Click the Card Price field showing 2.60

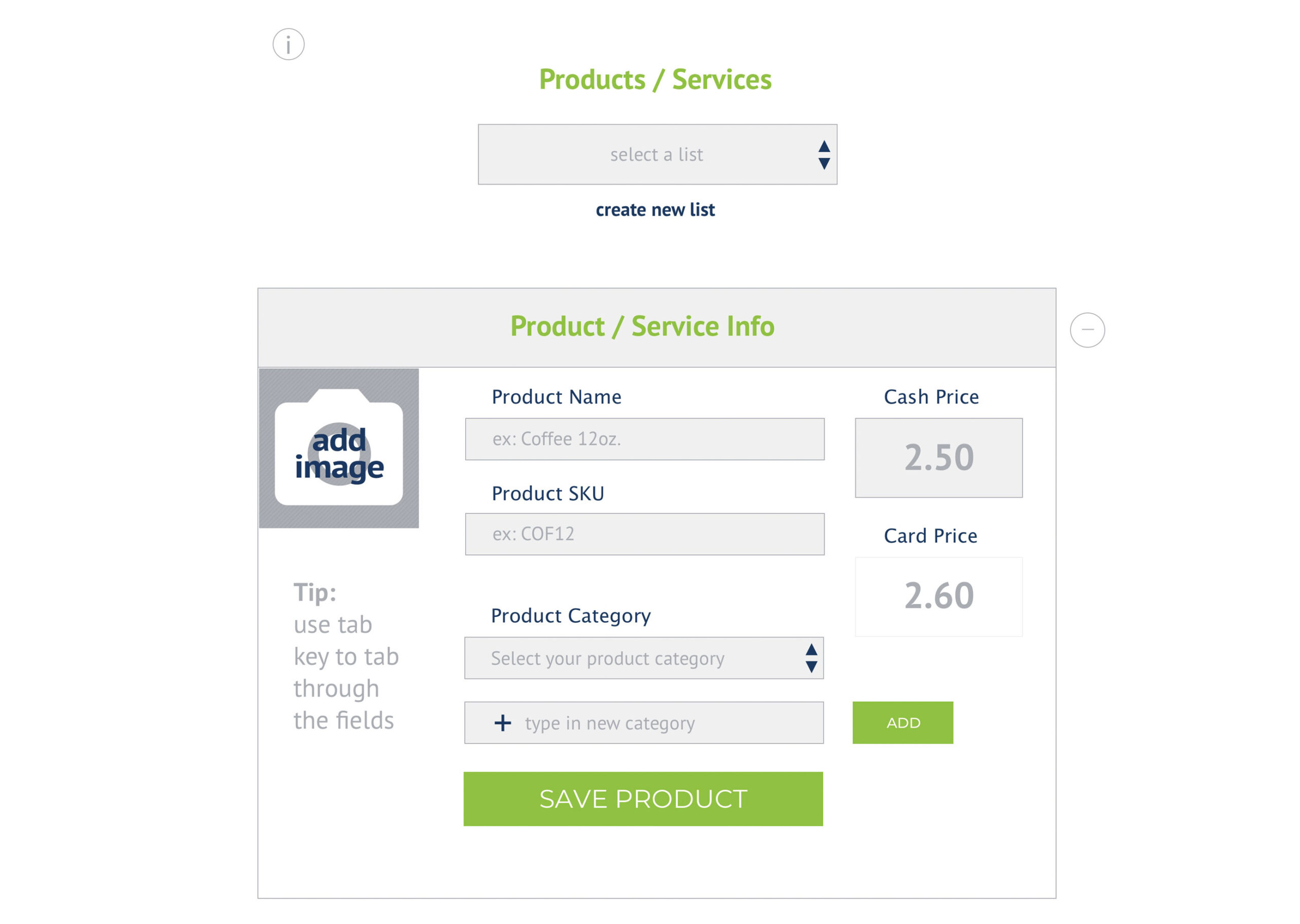939,597
